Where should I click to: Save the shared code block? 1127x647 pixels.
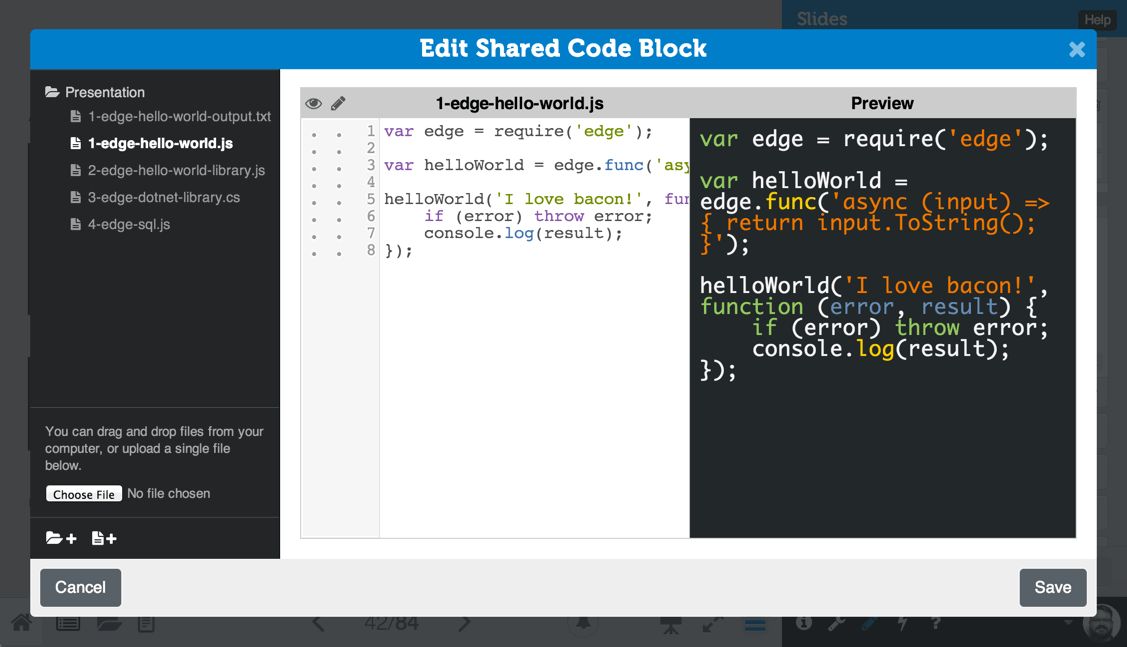point(1052,587)
